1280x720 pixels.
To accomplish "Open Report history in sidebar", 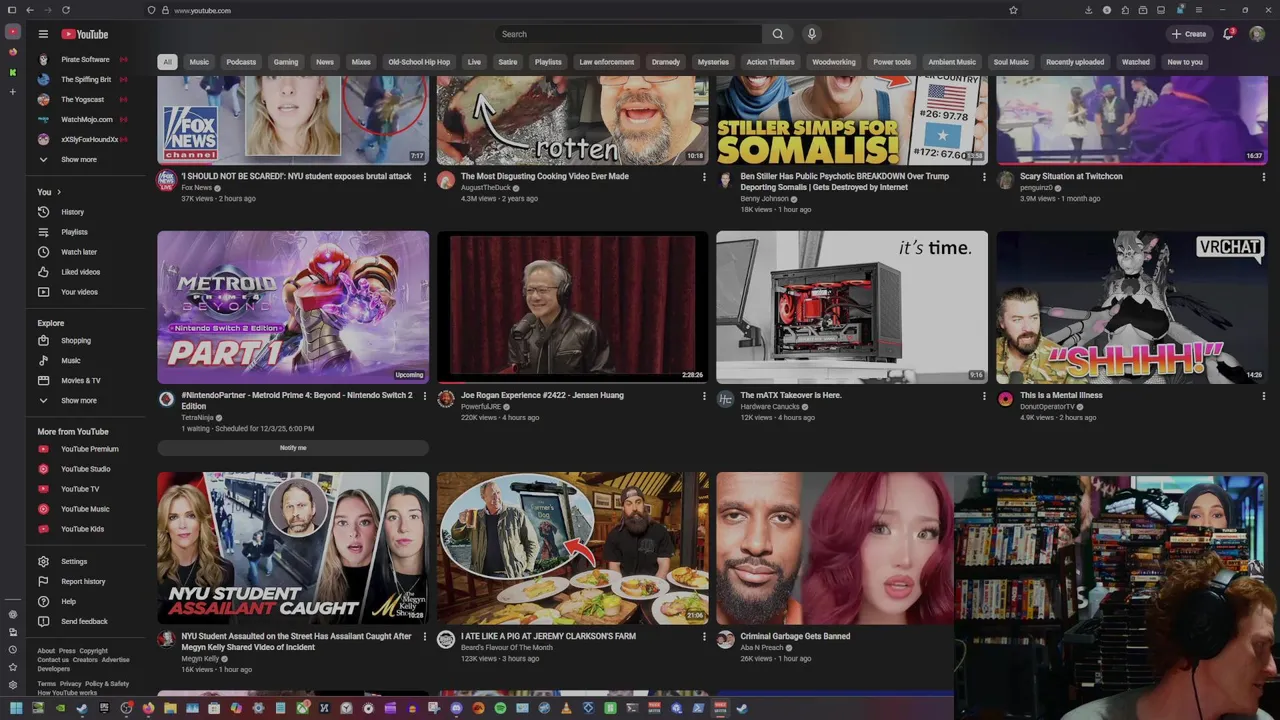I will pos(84,582).
